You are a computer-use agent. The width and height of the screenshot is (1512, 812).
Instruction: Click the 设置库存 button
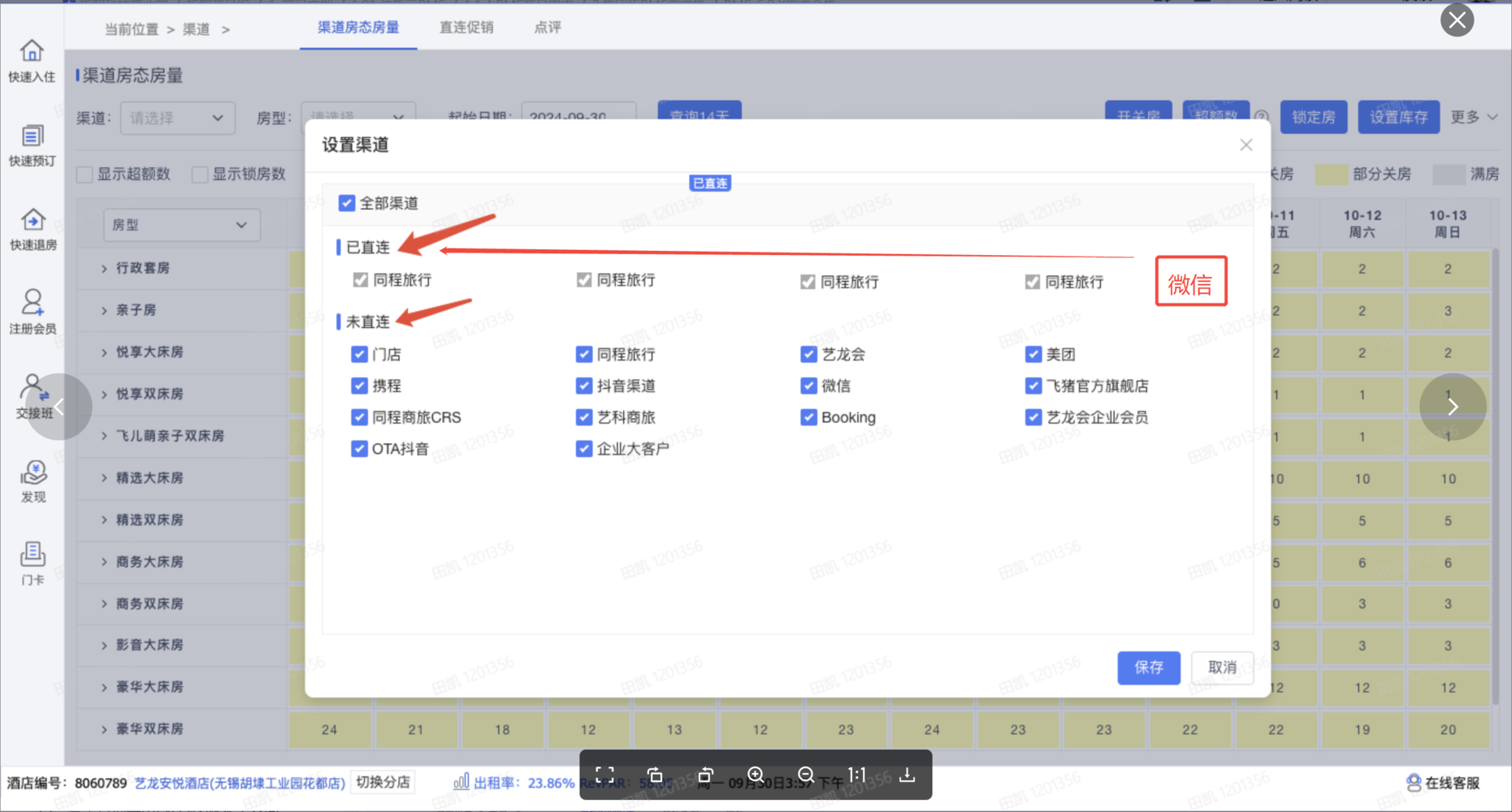(1398, 117)
